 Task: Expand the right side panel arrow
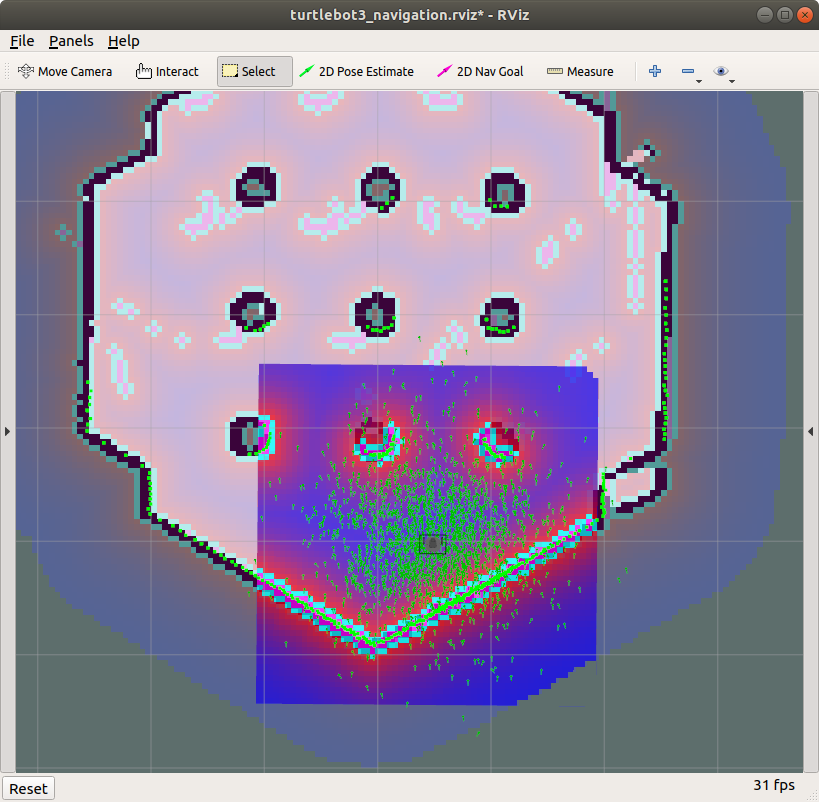click(x=811, y=431)
